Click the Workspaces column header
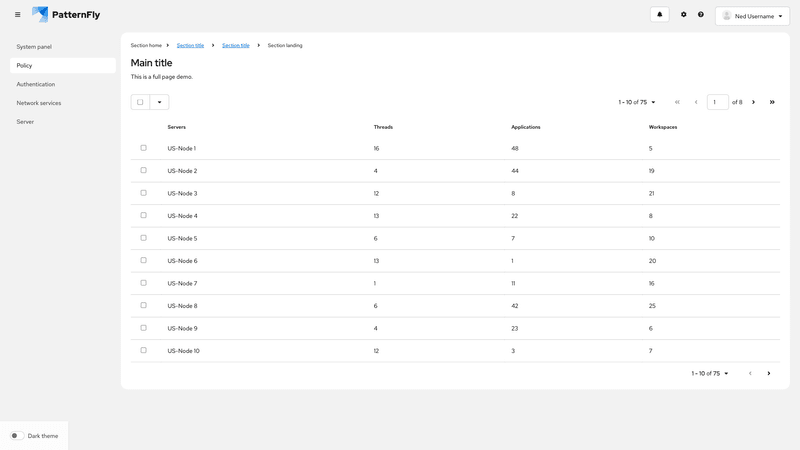Screen dimensions: 800x450 point(663,127)
